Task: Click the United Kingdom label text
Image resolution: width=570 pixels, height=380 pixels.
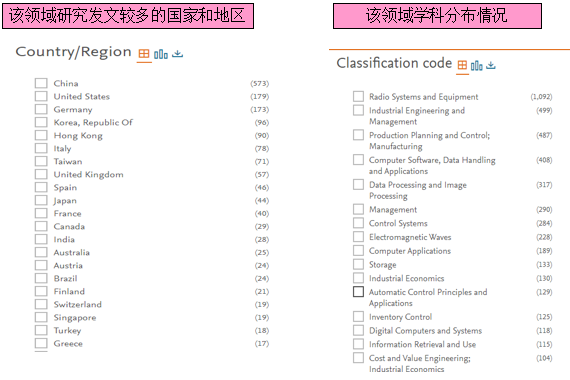Action: click(x=88, y=175)
